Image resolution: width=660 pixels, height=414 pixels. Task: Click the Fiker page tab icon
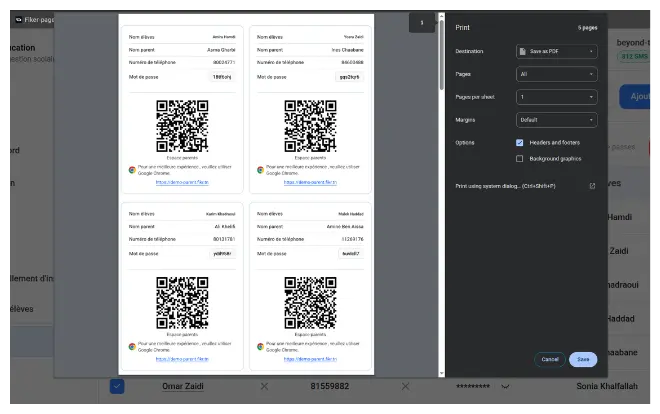coord(19,19)
